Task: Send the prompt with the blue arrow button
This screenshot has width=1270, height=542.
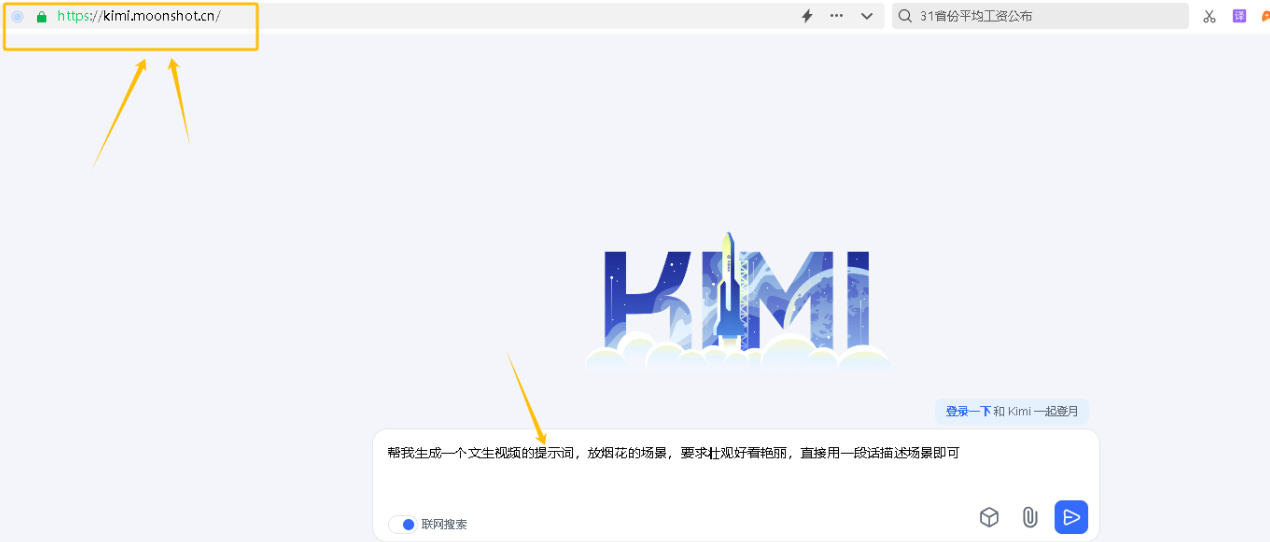Action: (1071, 517)
